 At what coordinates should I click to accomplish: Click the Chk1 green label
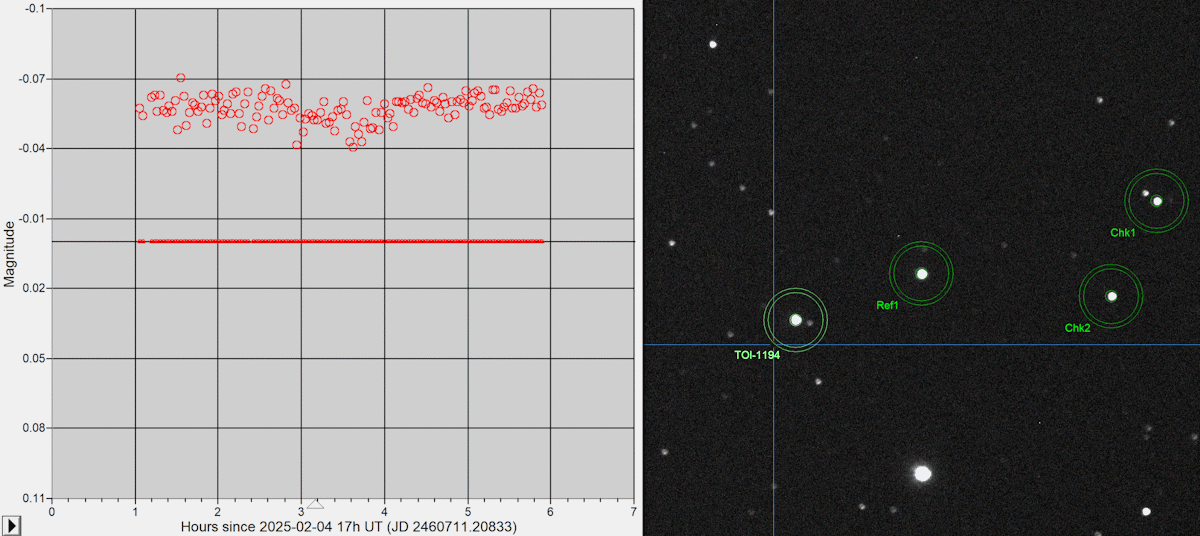(x=1122, y=233)
